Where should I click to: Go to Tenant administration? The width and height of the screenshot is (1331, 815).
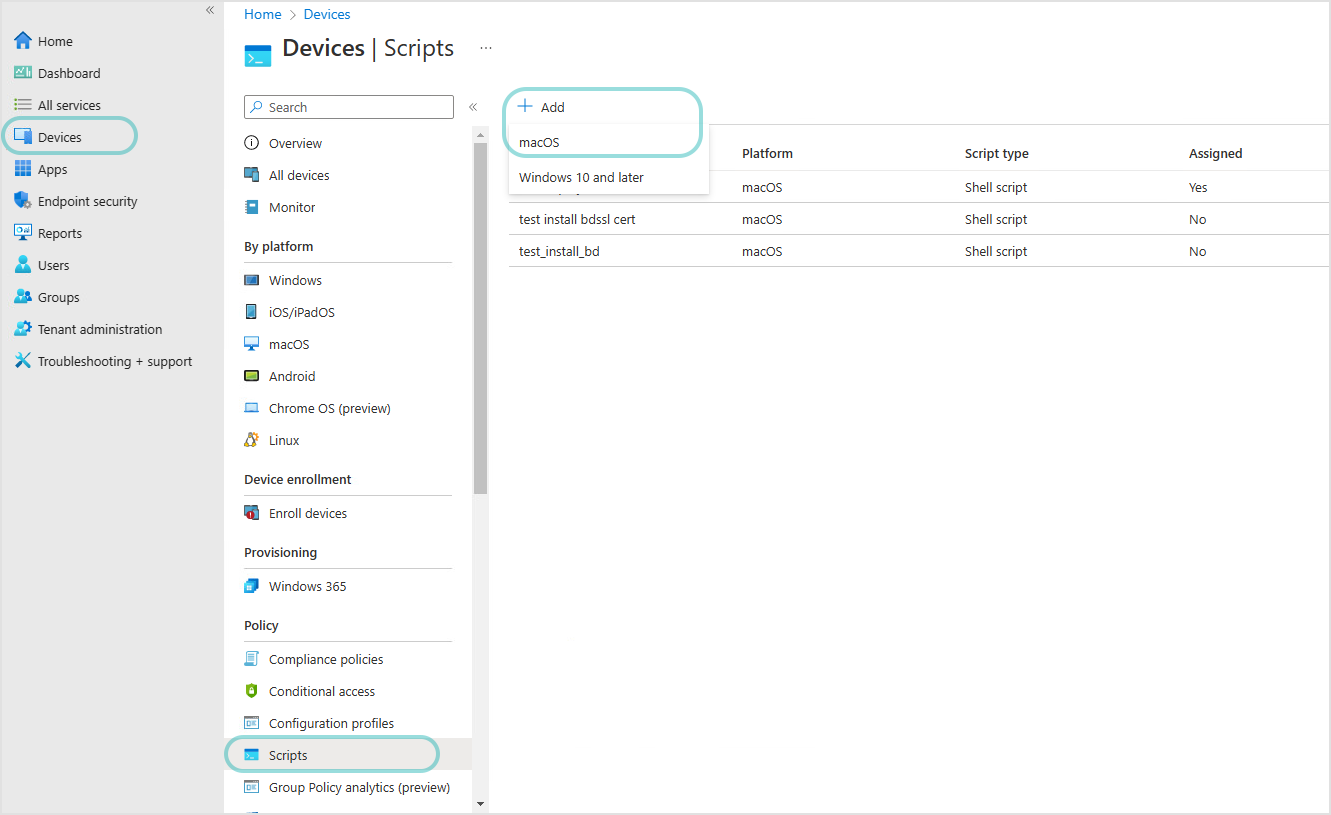coord(100,328)
